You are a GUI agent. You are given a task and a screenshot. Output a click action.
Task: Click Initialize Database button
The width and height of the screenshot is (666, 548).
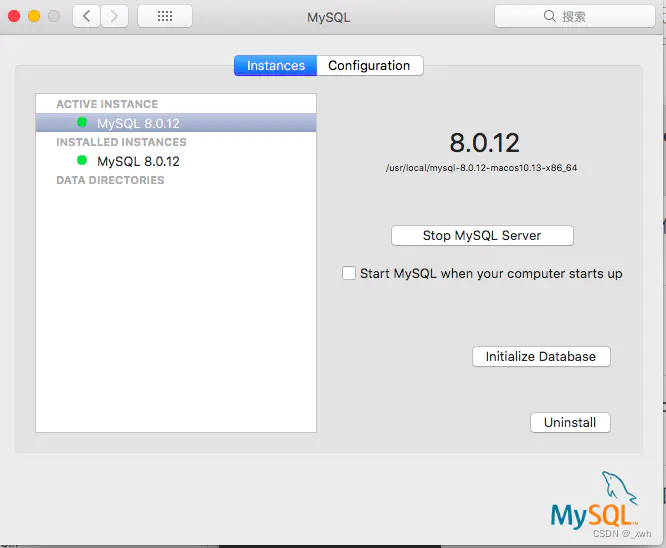click(x=541, y=356)
